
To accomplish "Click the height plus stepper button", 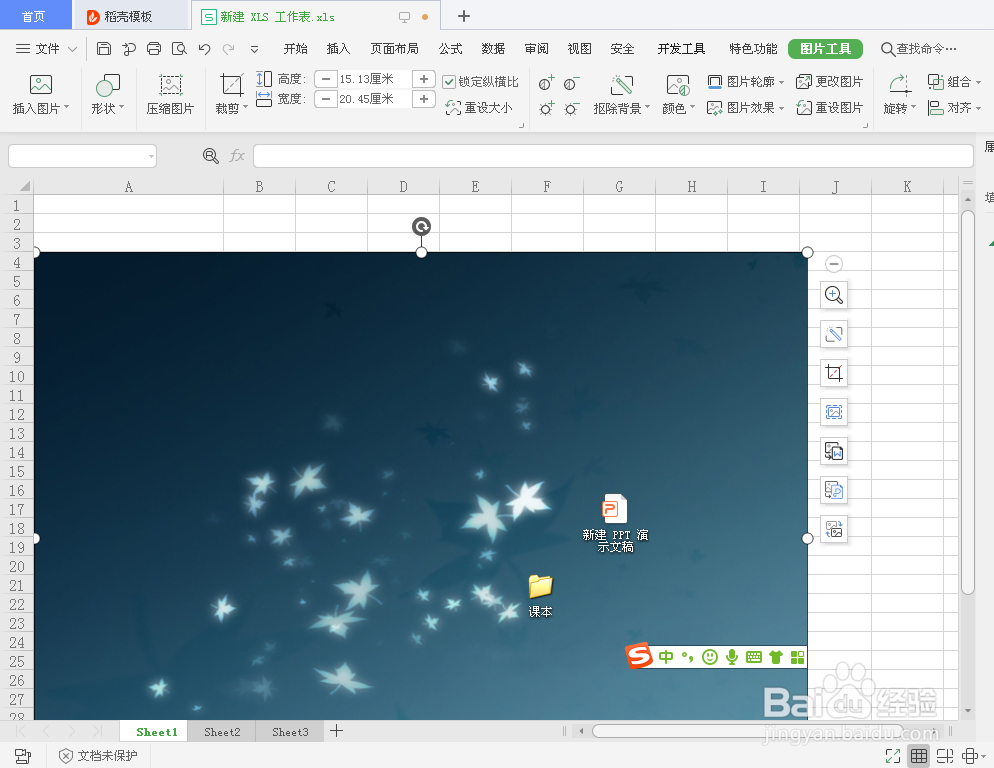I will tap(423, 79).
